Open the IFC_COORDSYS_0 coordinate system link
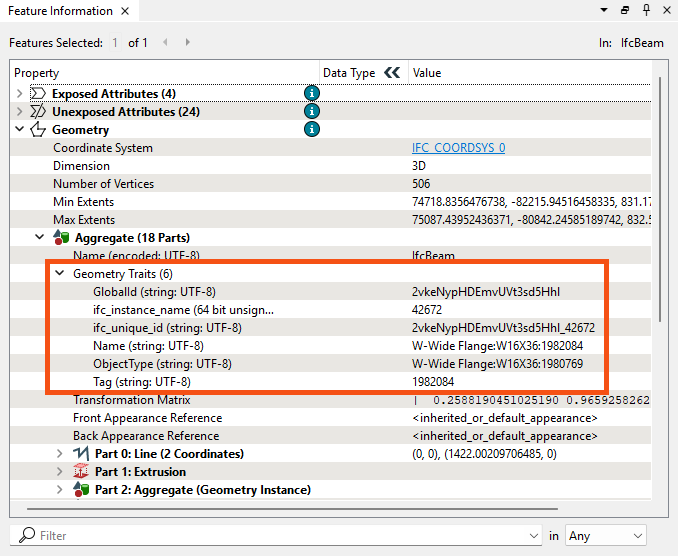The width and height of the screenshot is (678, 556). click(458, 148)
